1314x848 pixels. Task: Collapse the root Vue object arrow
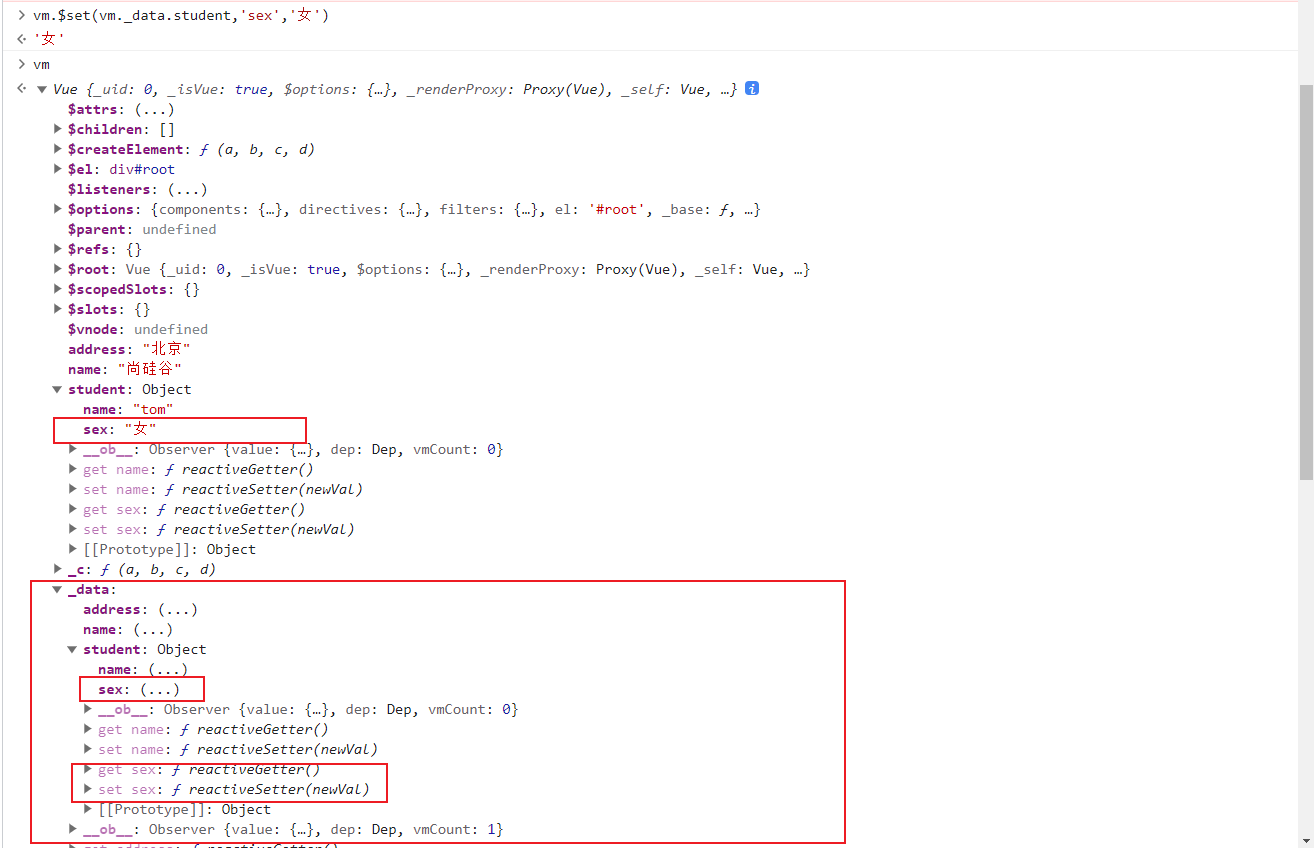click(42, 89)
